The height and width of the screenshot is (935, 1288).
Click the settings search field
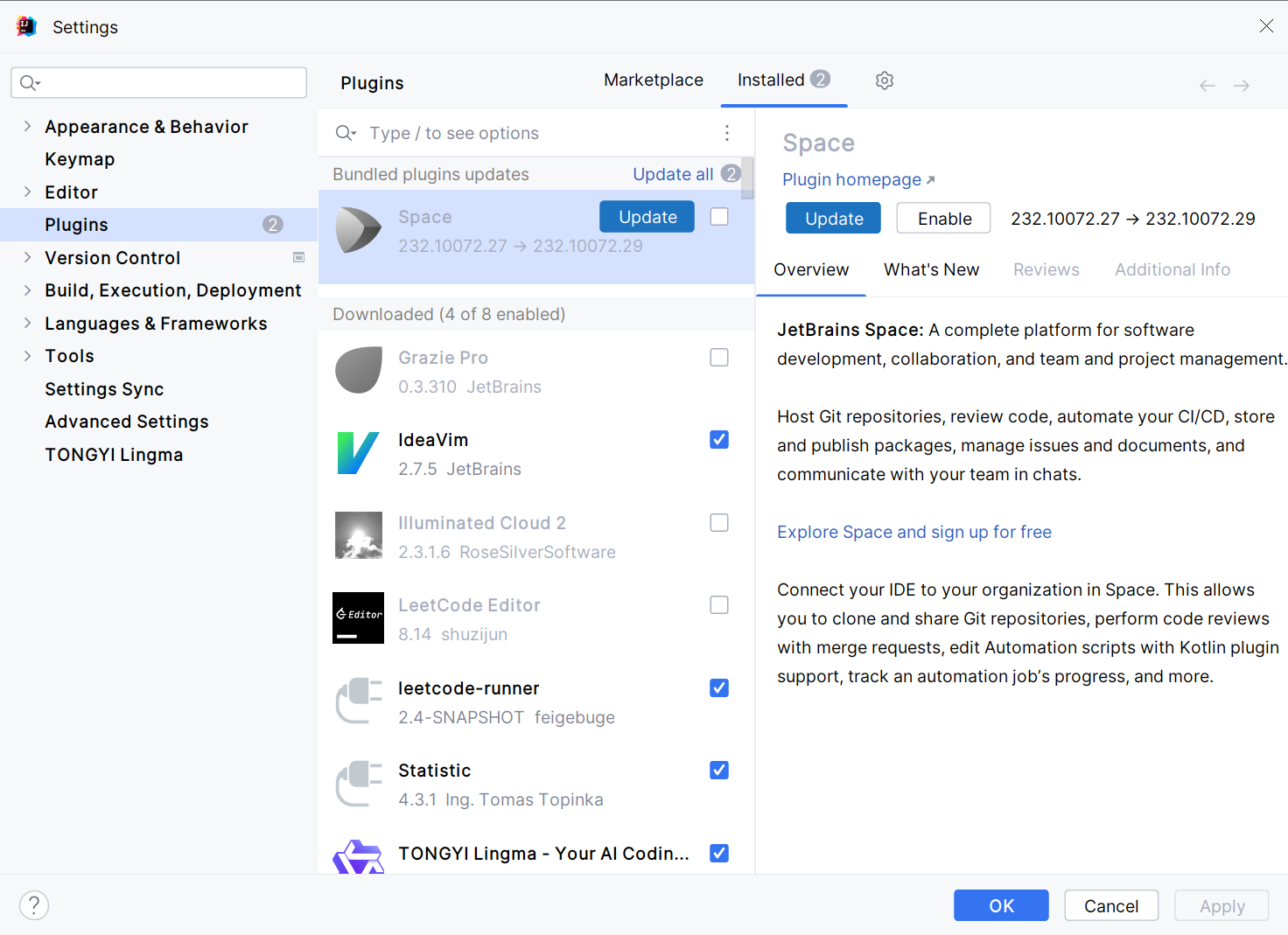point(158,83)
